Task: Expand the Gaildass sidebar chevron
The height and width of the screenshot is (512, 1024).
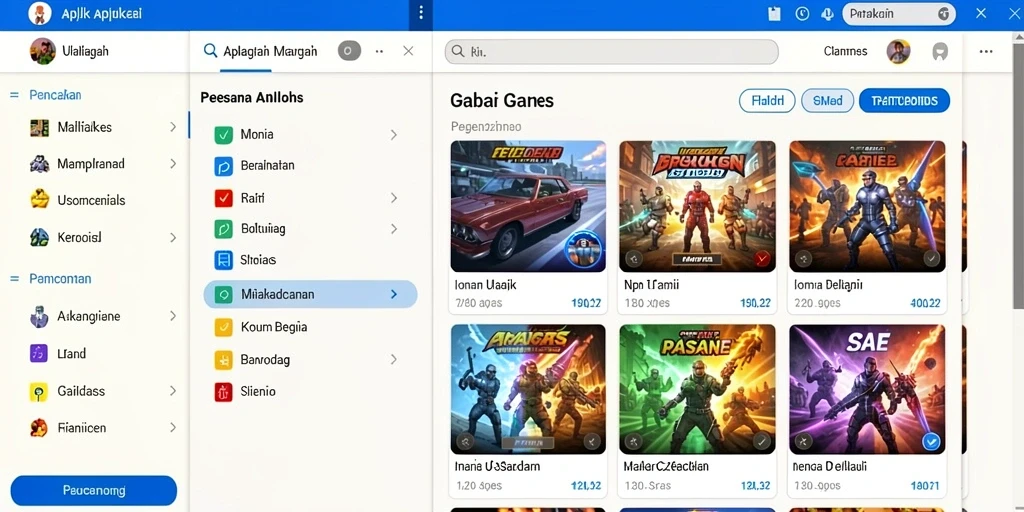Action: pos(173,391)
